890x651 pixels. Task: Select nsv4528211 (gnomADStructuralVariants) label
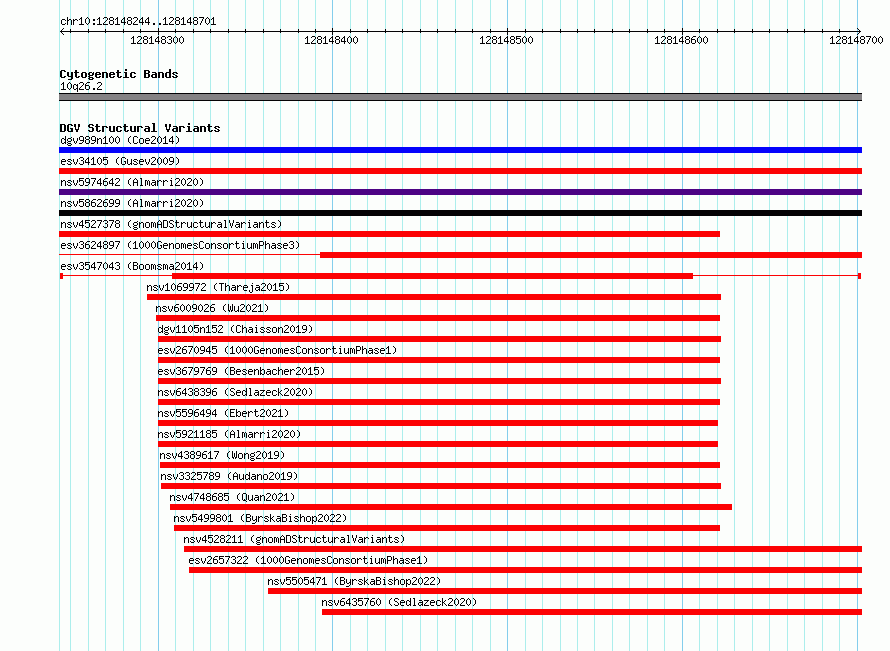294,539
